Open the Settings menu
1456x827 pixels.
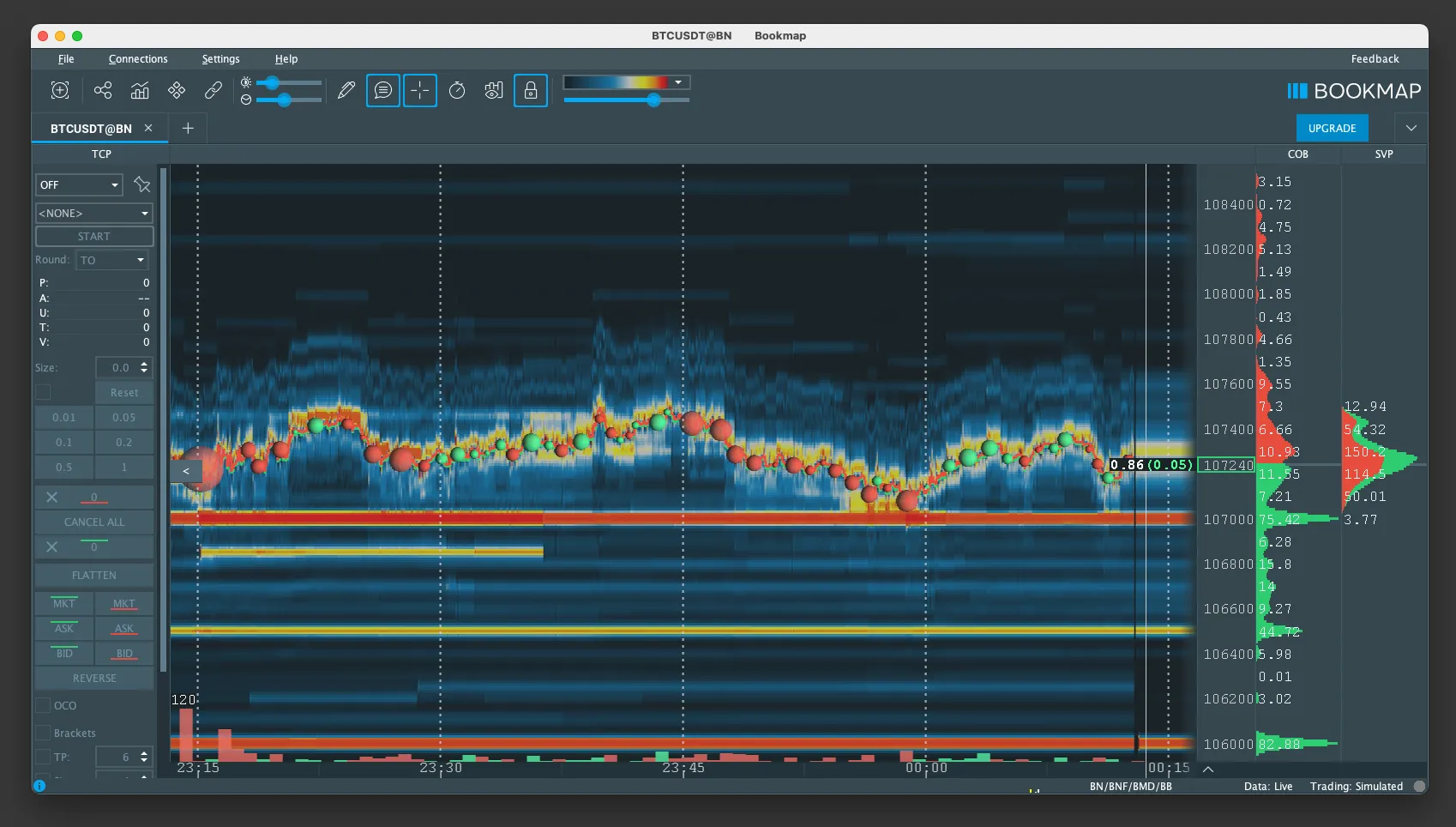220,59
